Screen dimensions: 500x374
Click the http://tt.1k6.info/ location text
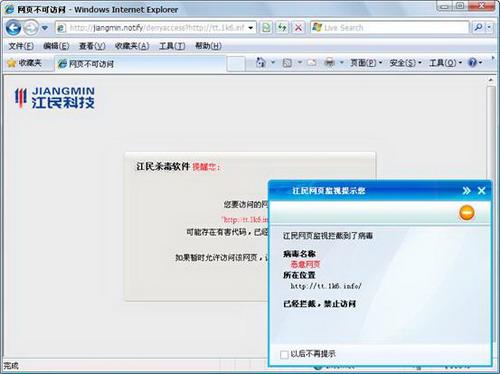pos(326,286)
